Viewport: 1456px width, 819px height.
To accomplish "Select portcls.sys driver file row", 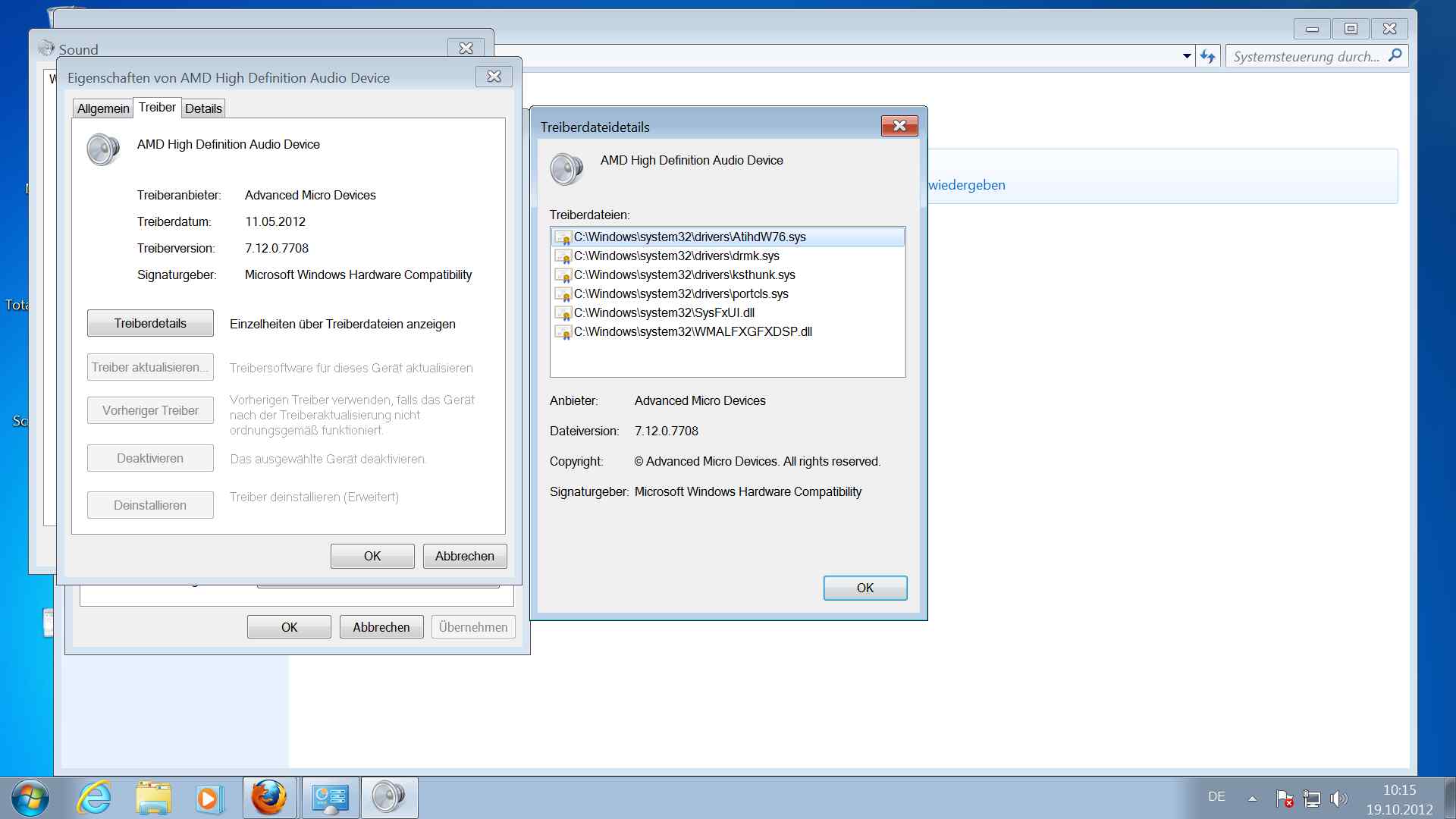I will point(728,293).
